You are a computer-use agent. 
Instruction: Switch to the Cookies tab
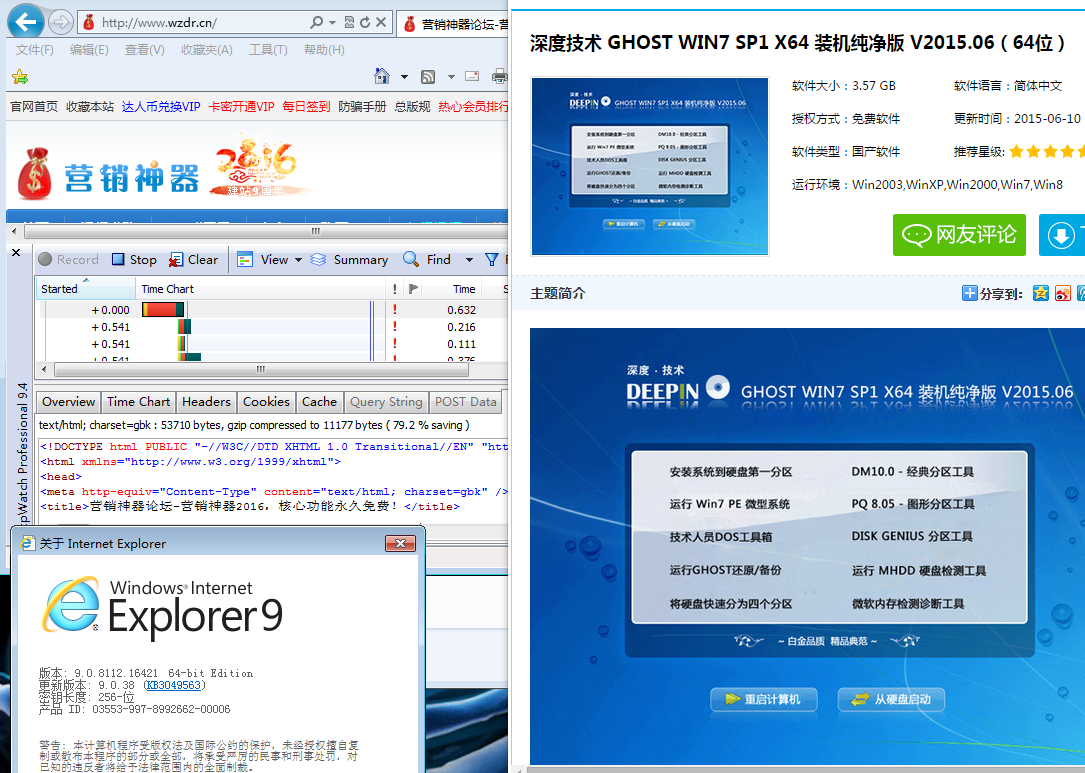266,402
